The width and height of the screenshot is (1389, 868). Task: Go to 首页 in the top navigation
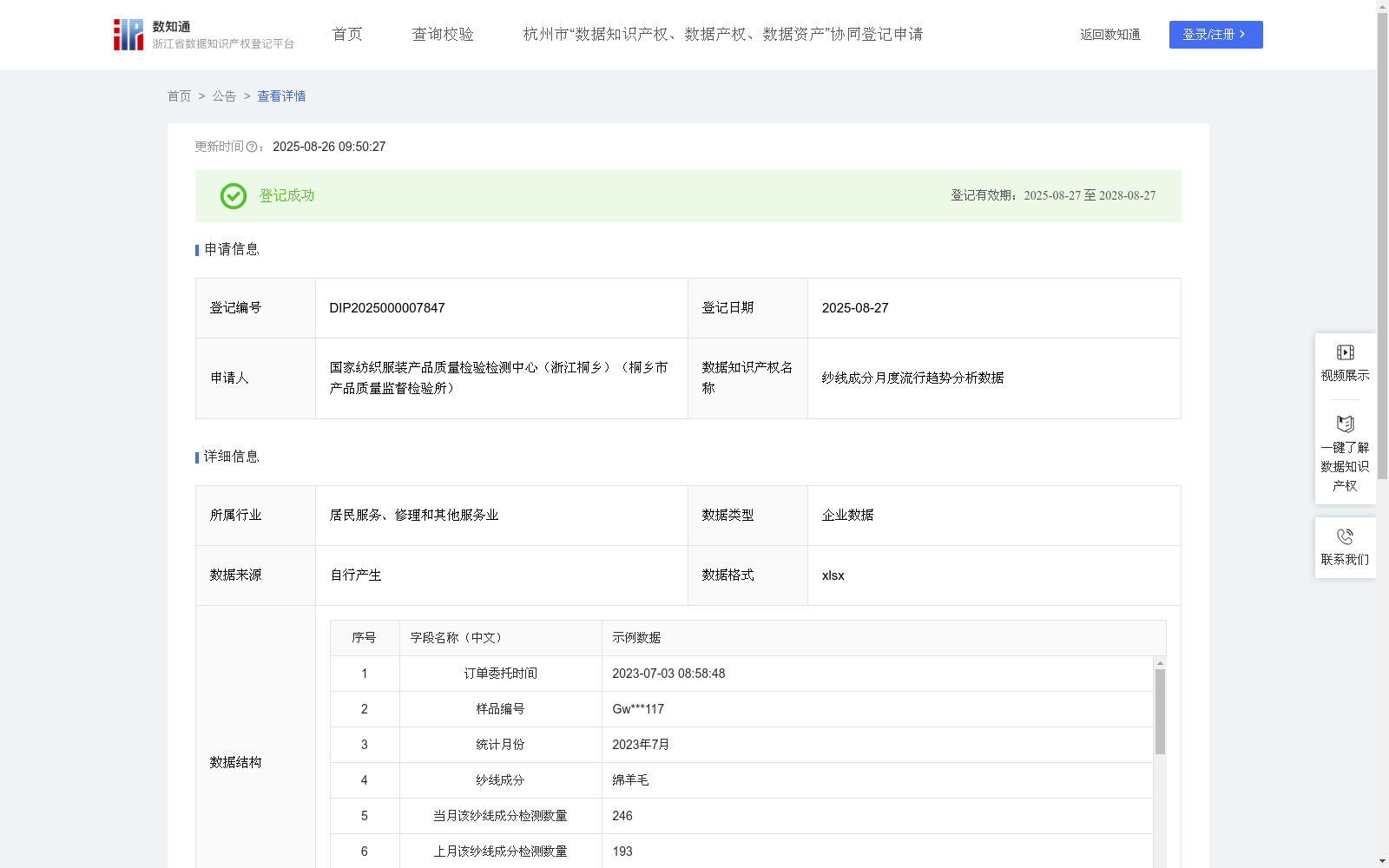[x=347, y=35]
